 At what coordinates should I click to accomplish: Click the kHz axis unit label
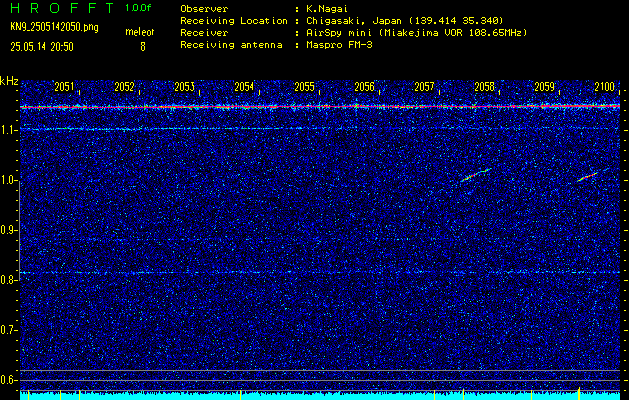pyautogui.click(x=9, y=81)
